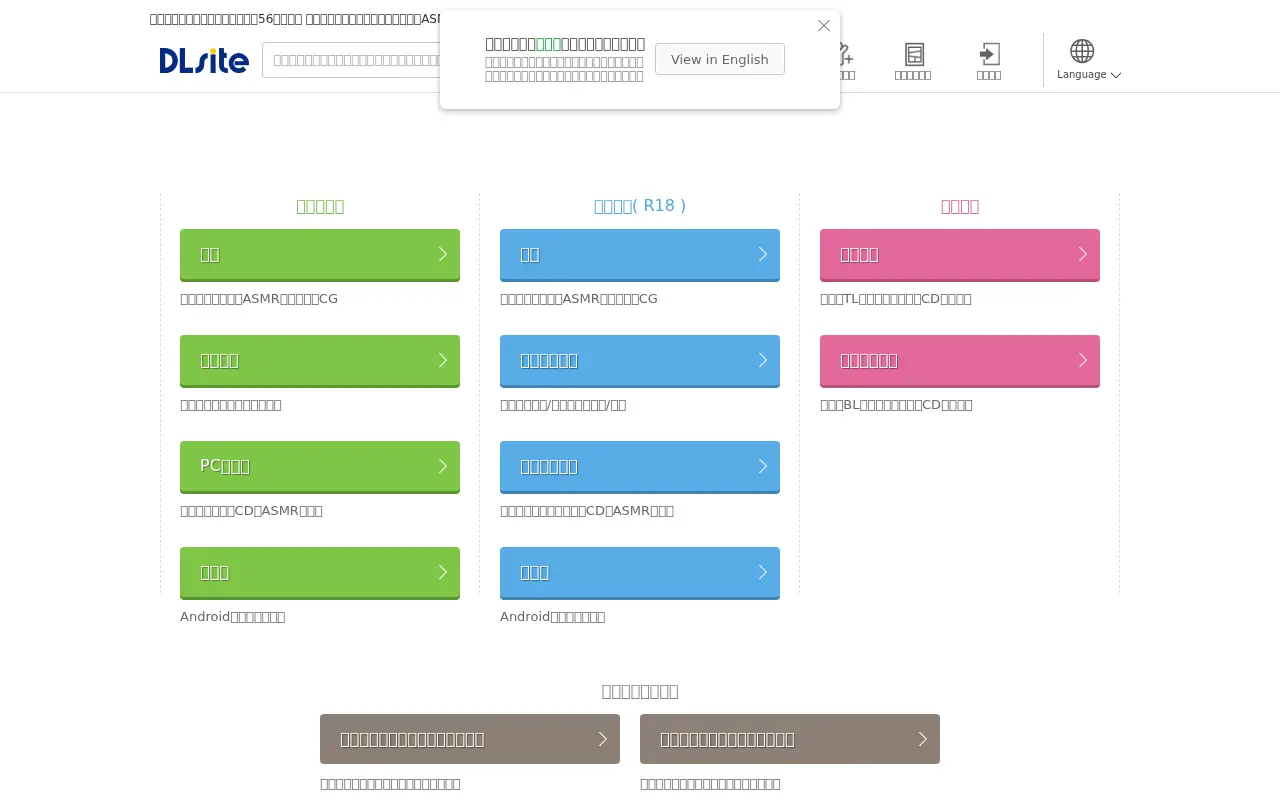Click the page layout icon in header
1280x800 pixels.
914,54
